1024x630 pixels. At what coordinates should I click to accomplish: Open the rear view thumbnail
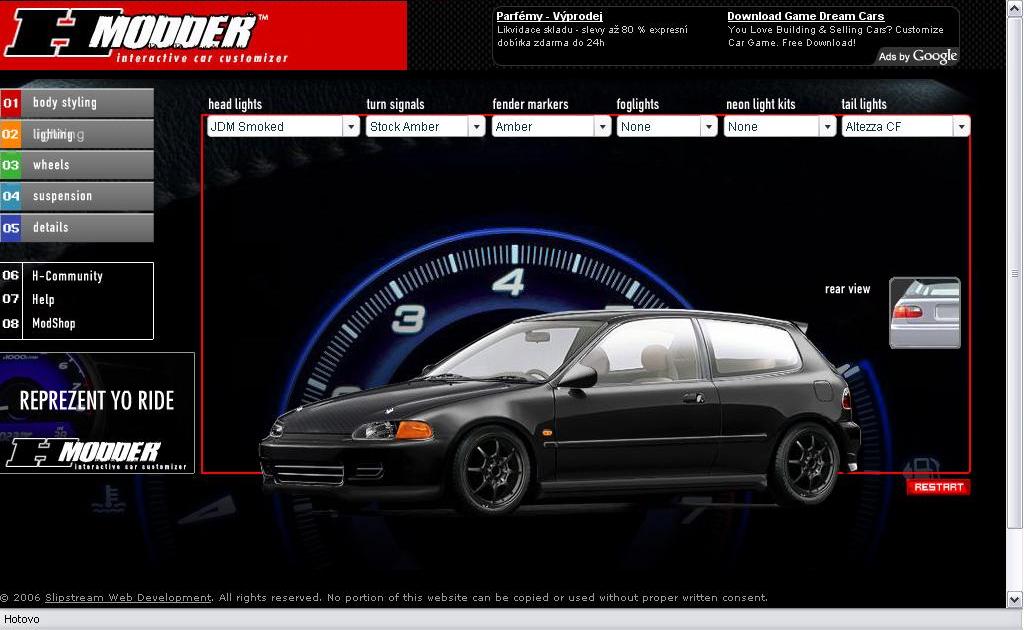point(924,313)
